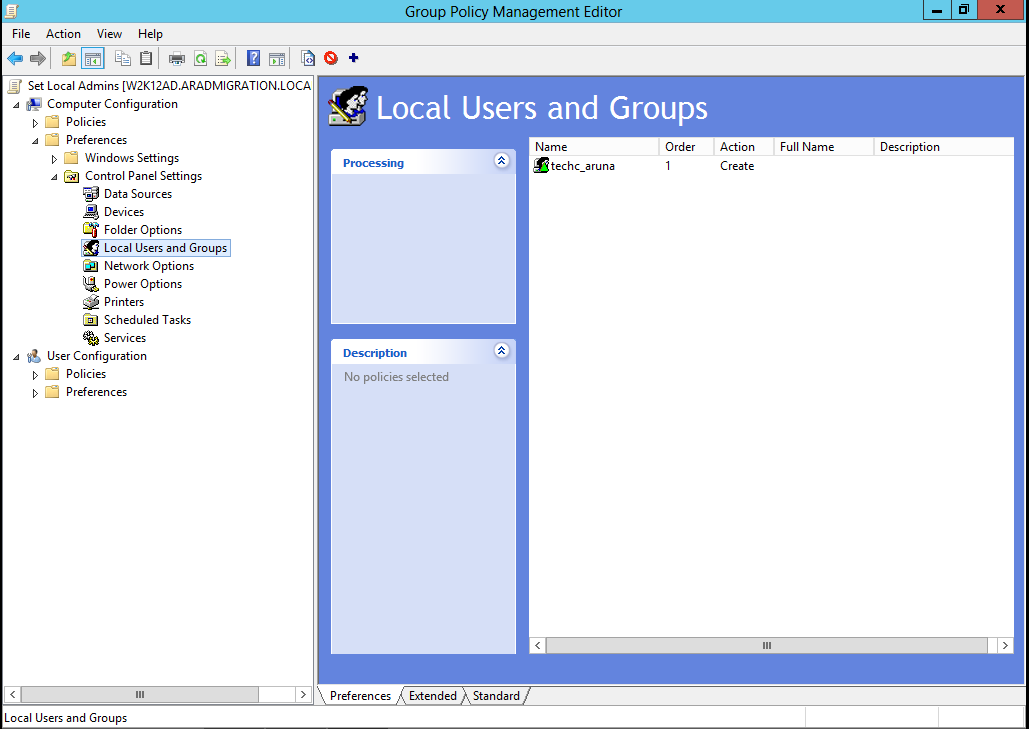The image size is (1029, 729).
Task: Click the Back navigation arrow
Action: pyautogui.click(x=14, y=58)
